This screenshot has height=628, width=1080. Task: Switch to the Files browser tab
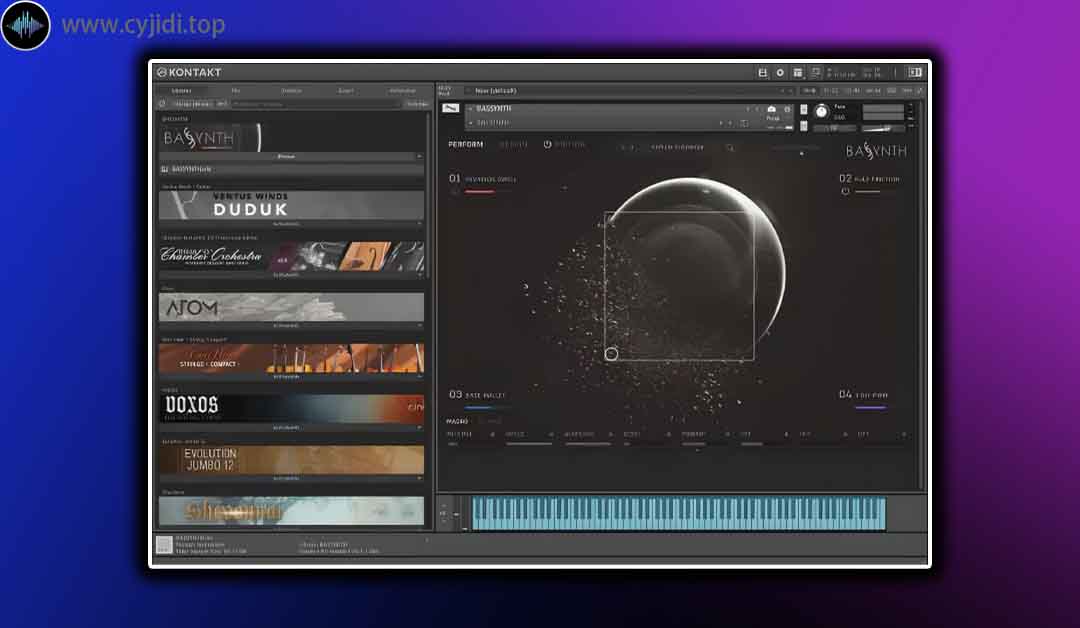[x=236, y=91]
